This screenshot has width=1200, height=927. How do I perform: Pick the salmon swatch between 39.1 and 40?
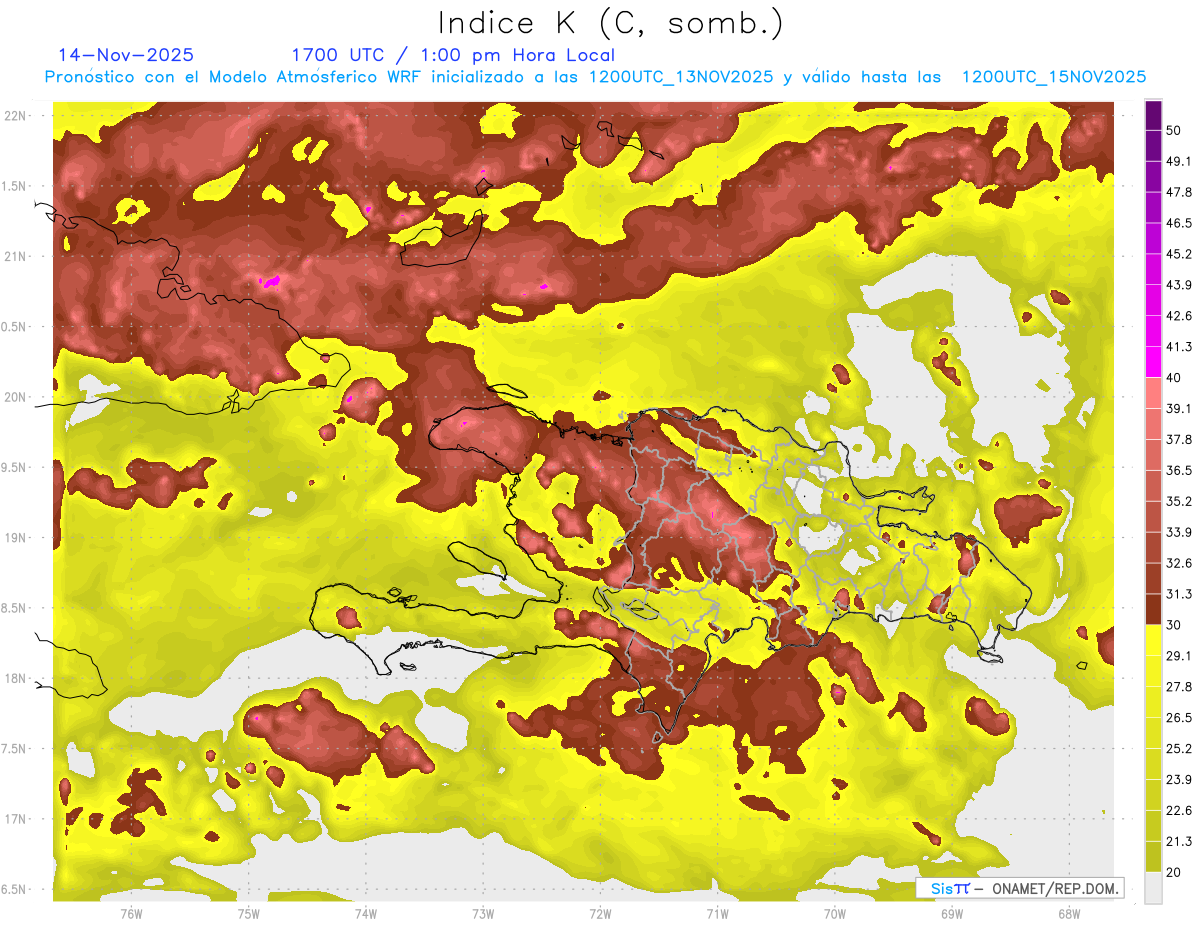pyautogui.click(x=1153, y=393)
